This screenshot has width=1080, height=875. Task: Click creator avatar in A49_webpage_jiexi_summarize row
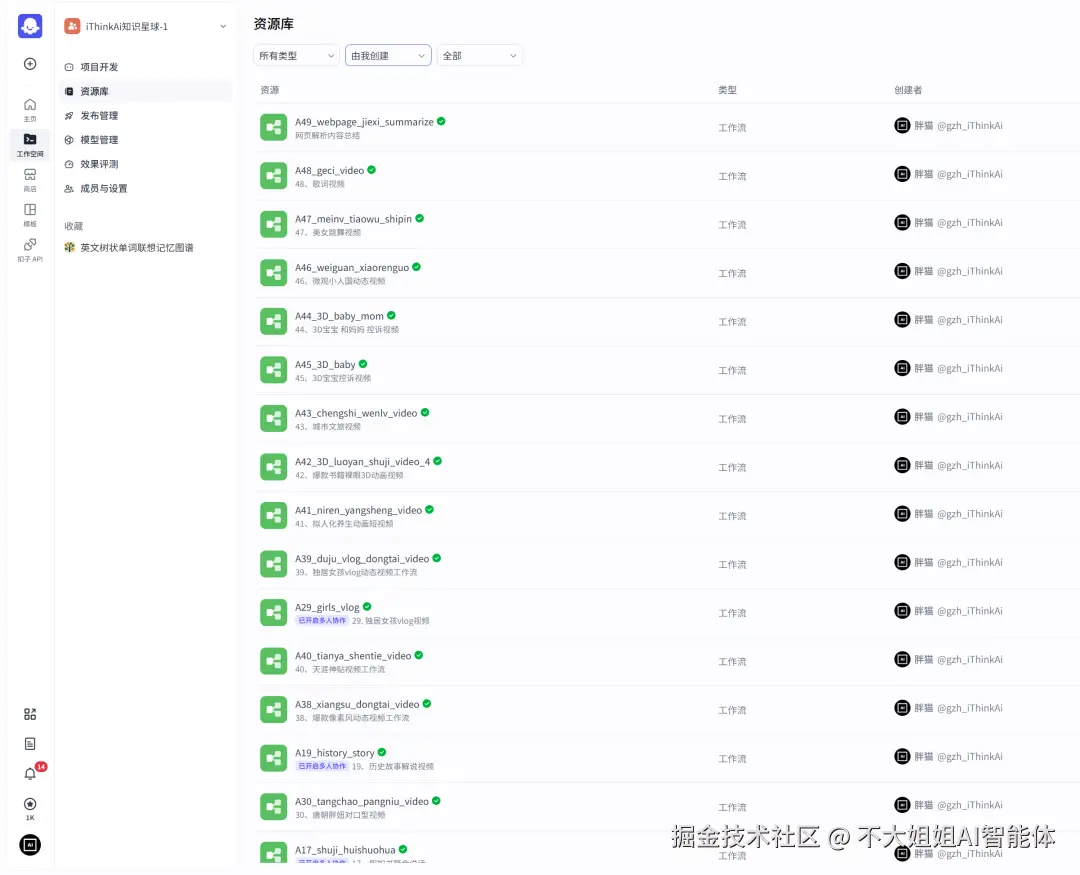click(902, 125)
